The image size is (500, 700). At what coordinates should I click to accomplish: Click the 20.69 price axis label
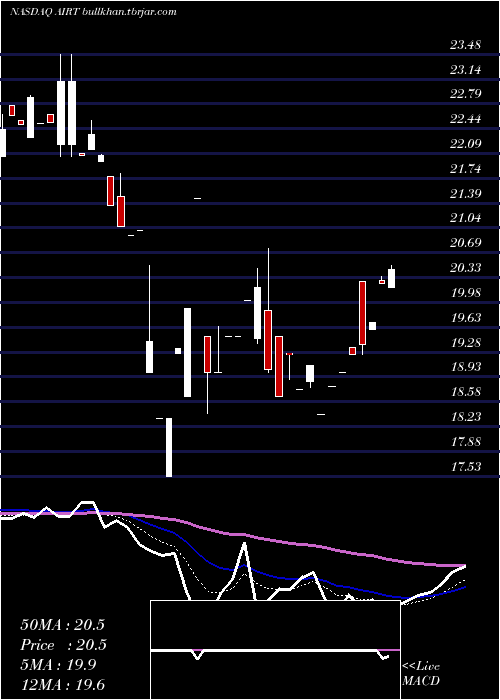[x=466, y=243]
